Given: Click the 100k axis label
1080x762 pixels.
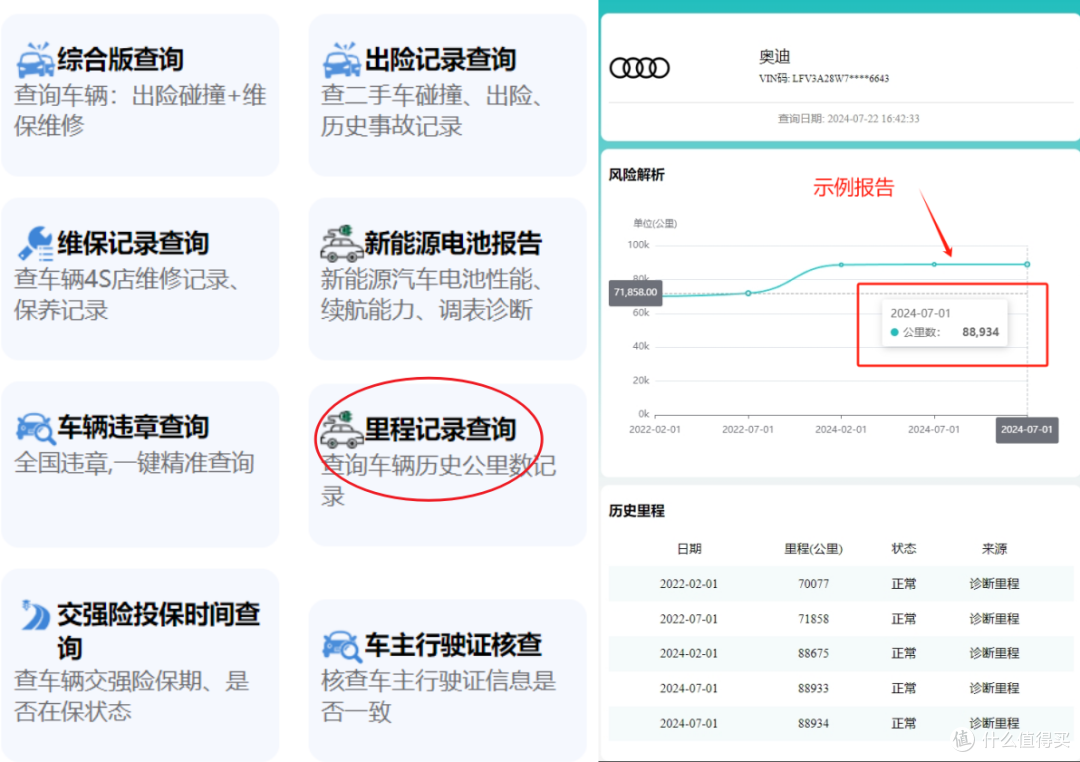Looking at the screenshot, I should click(638, 245).
